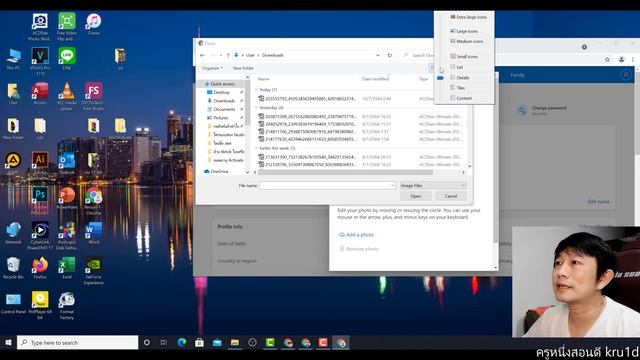640x360 pixels.
Task: Open Adobe Illustrator desktop icon
Action: [x=40, y=163]
